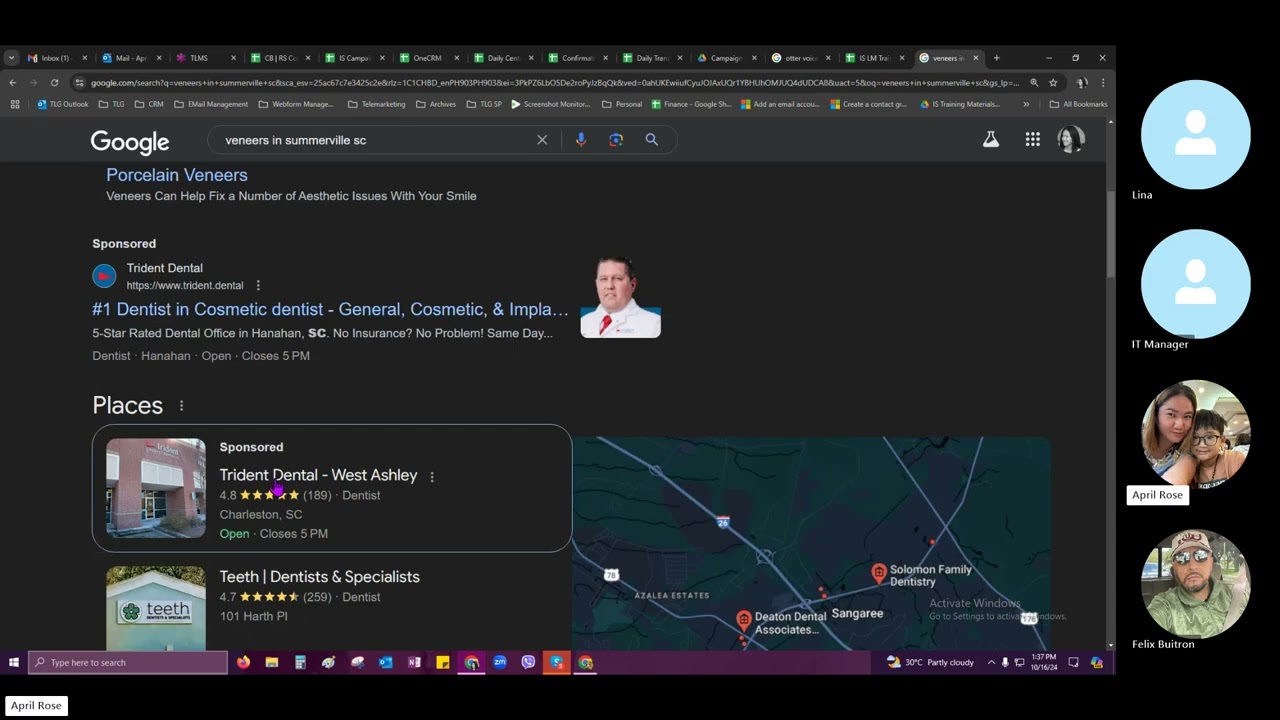The height and width of the screenshot is (720, 1280).
Task: Click the Chrome address bar URL
Action: tap(555, 83)
